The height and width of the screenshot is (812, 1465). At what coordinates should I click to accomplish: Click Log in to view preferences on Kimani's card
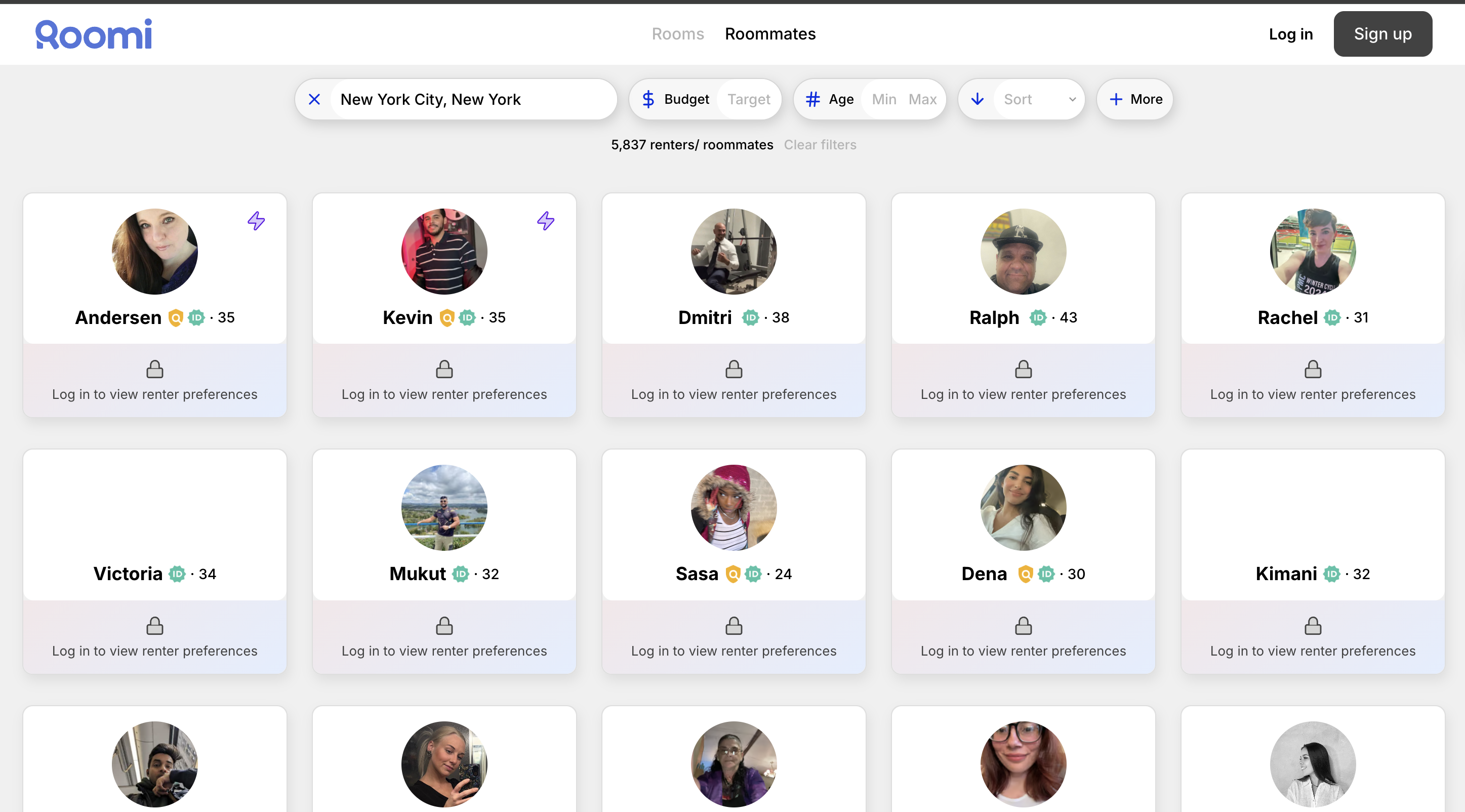tap(1313, 651)
